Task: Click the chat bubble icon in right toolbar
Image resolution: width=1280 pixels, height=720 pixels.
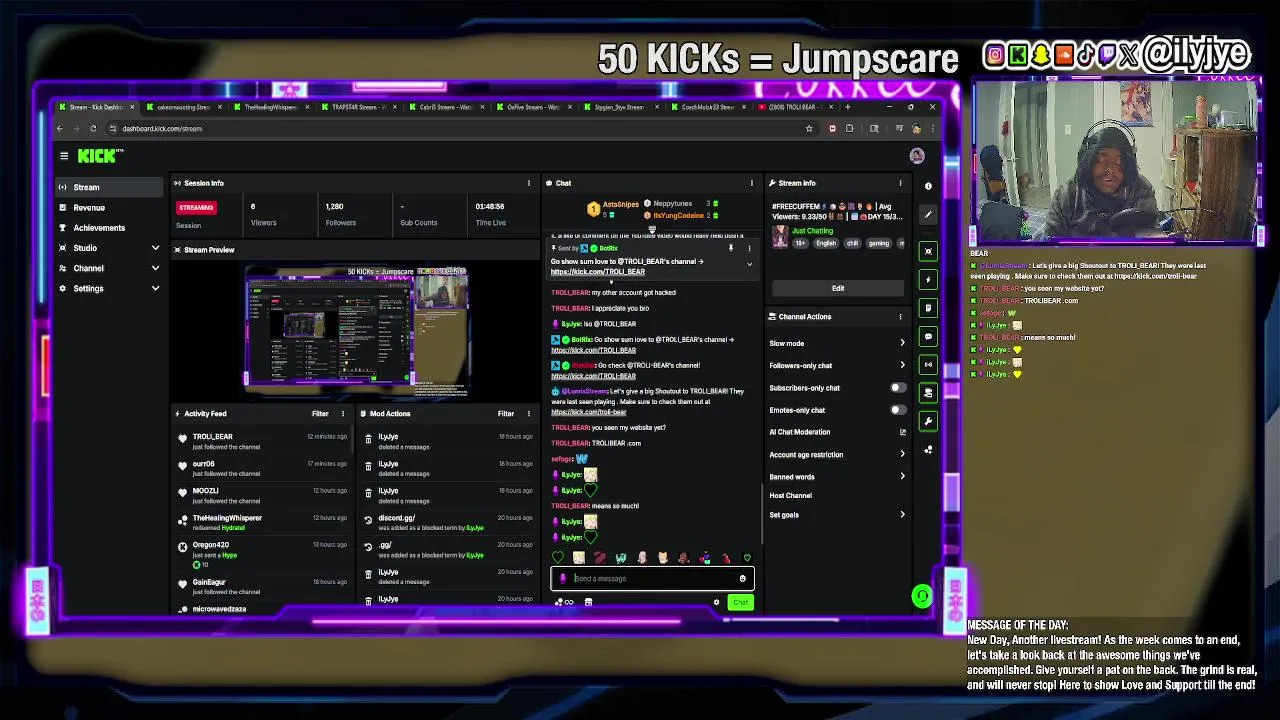Action: [928, 336]
